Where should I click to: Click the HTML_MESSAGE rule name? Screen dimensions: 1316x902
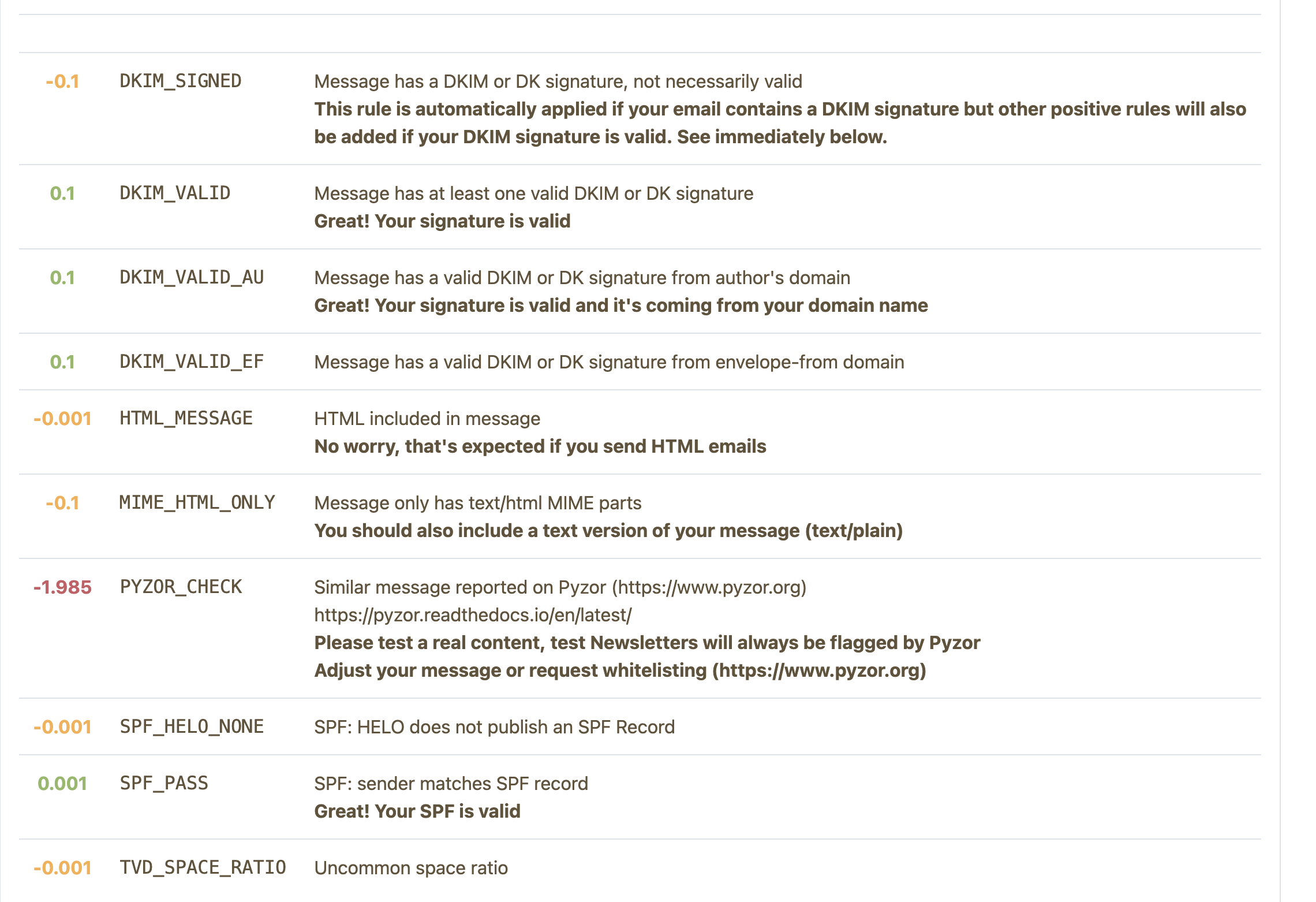[x=186, y=419]
